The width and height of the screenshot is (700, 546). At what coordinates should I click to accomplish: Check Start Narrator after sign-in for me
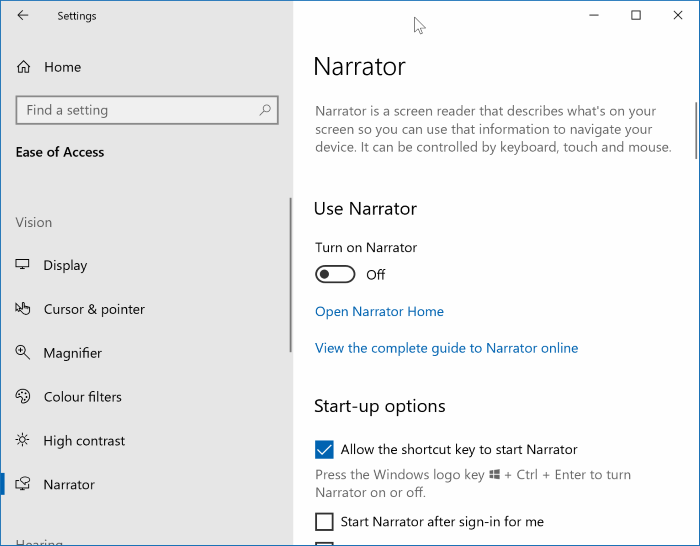[x=324, y=521]
